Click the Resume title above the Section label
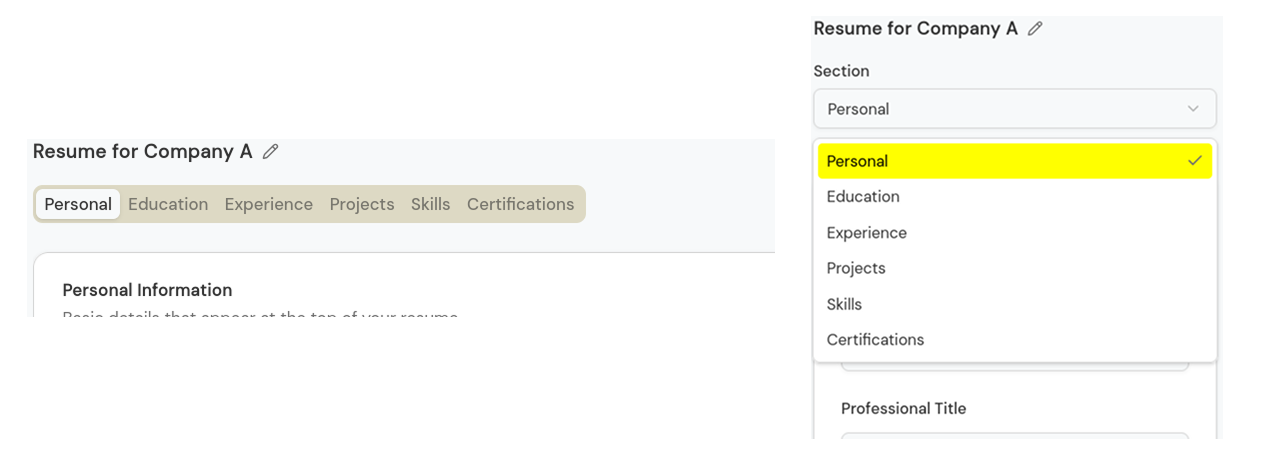Screen dimensions: 1264x455 point(915,29)
